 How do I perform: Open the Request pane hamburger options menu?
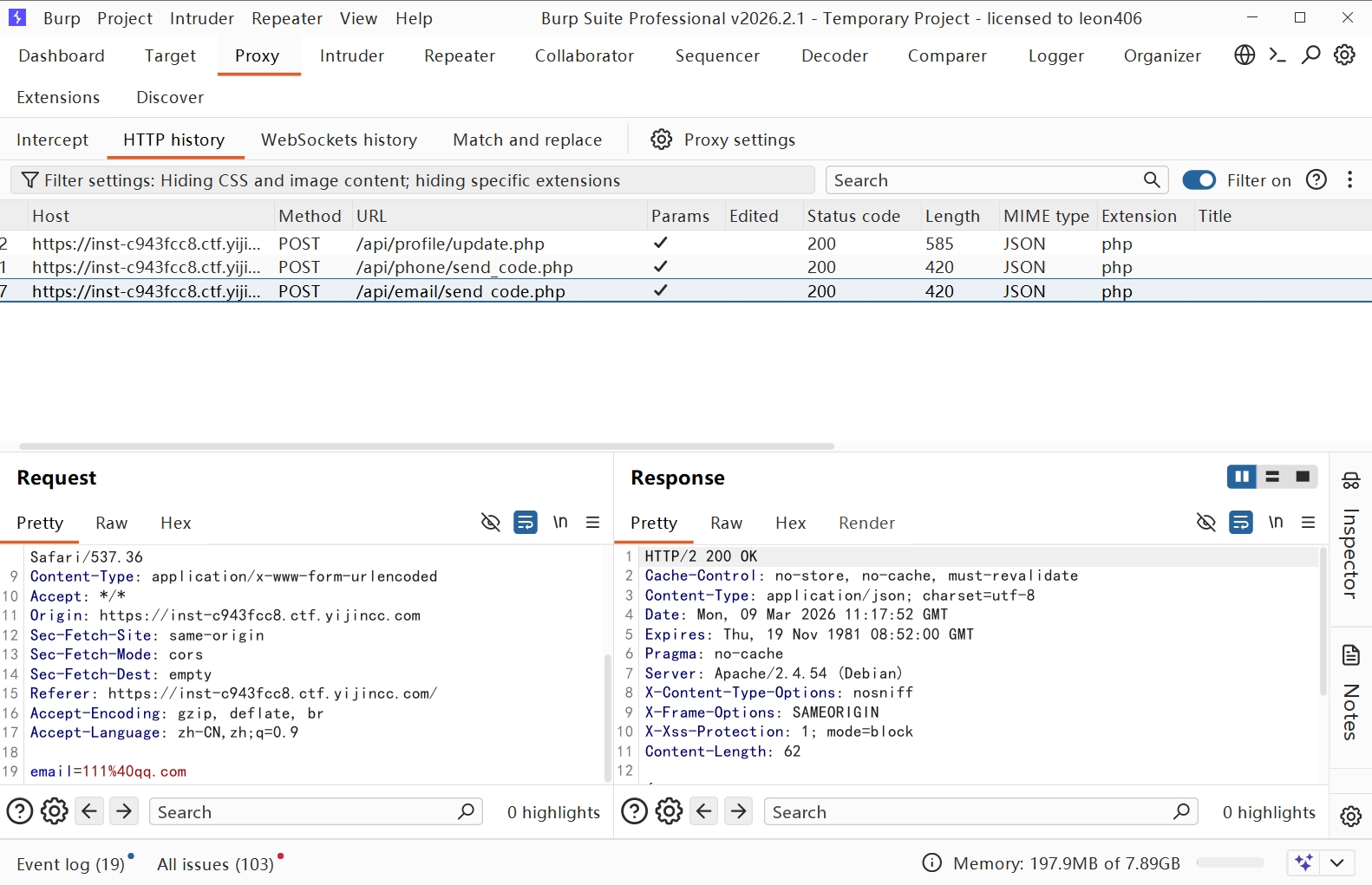point(593,522)
